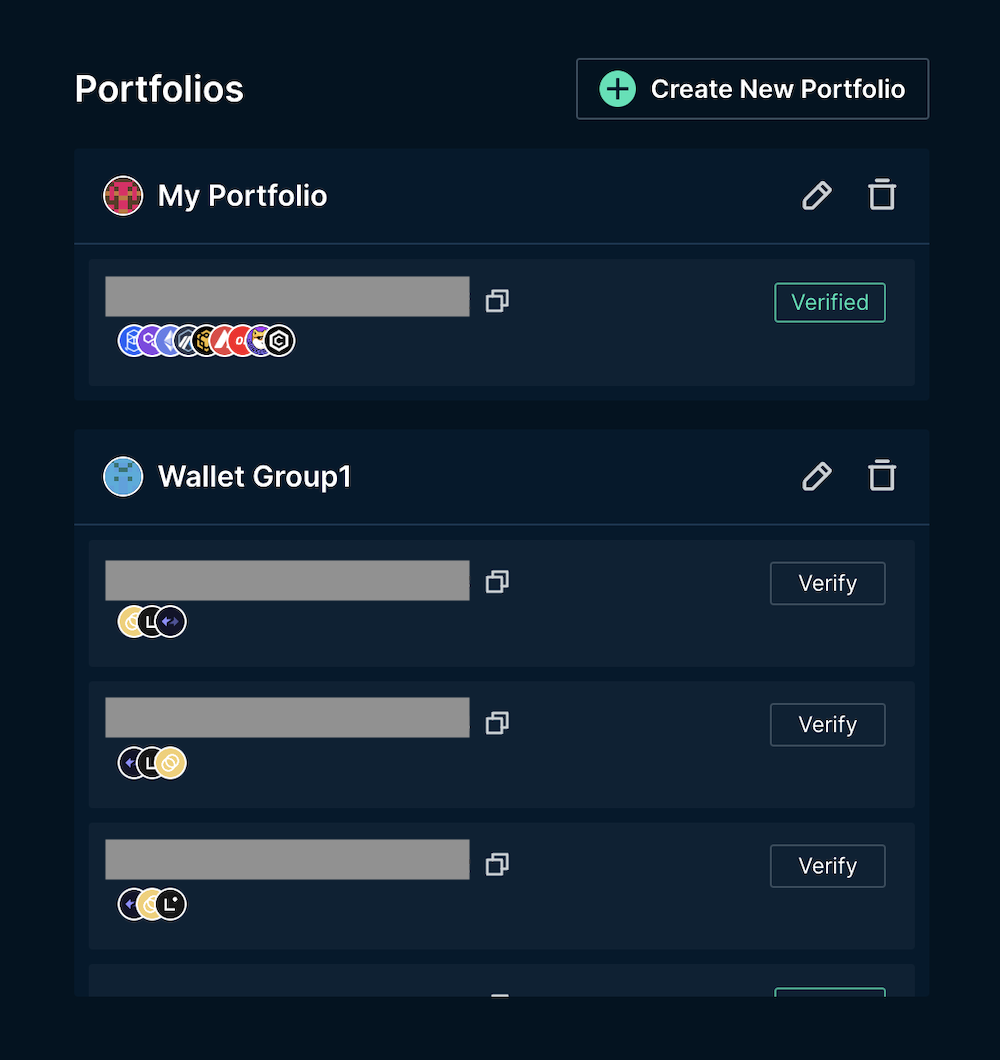Image resolution: width=1000 pixels, height=1060 pixels.
Task: Edit the My Portfolio name
Action: (x=816, y=195)
